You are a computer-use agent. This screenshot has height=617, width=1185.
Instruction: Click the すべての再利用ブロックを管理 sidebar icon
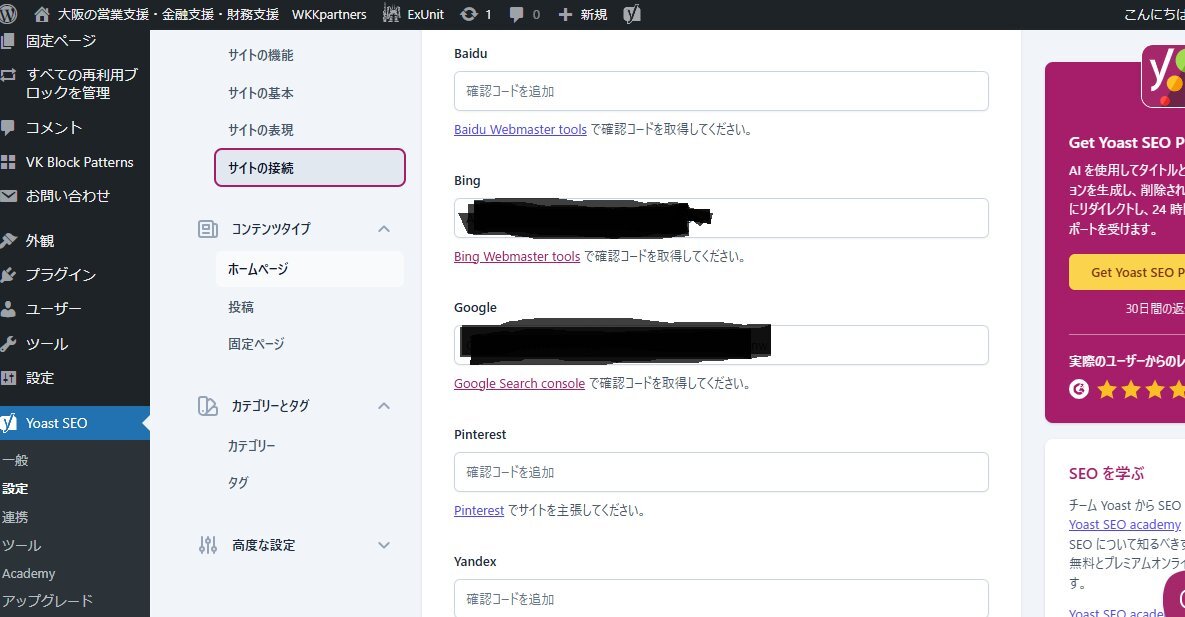coord(8,75)
